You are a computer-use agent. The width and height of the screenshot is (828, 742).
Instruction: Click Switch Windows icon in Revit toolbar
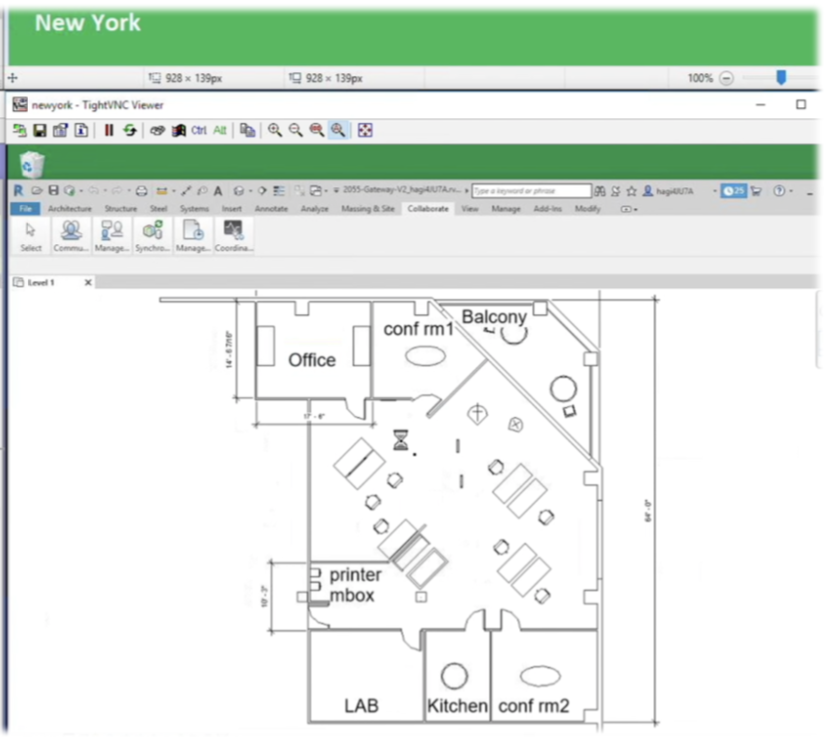click(316, 191)
